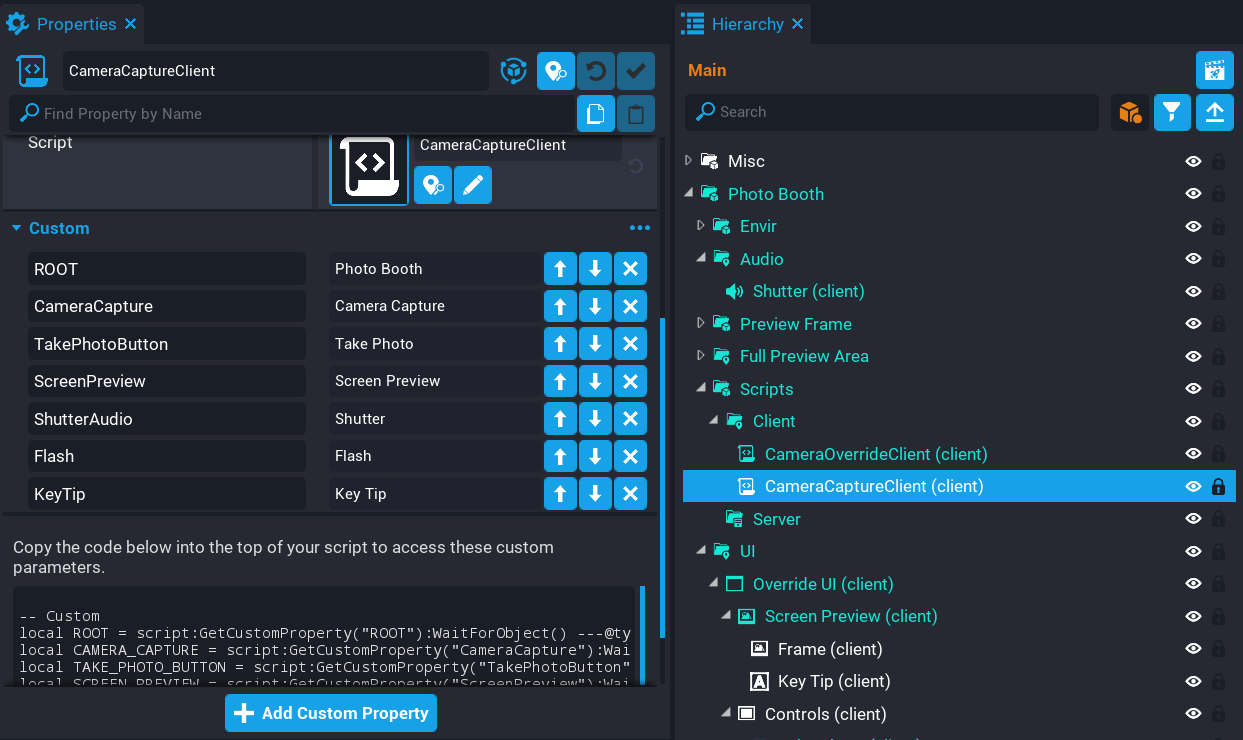Click the edit script pencil icon
This screenshot has width=1243, height=740.
pos(473,186)
